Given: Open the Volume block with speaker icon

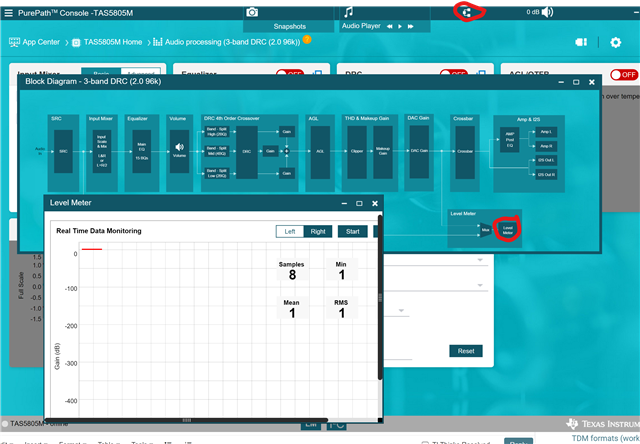Looking at the screenshot, I should 179,151.
